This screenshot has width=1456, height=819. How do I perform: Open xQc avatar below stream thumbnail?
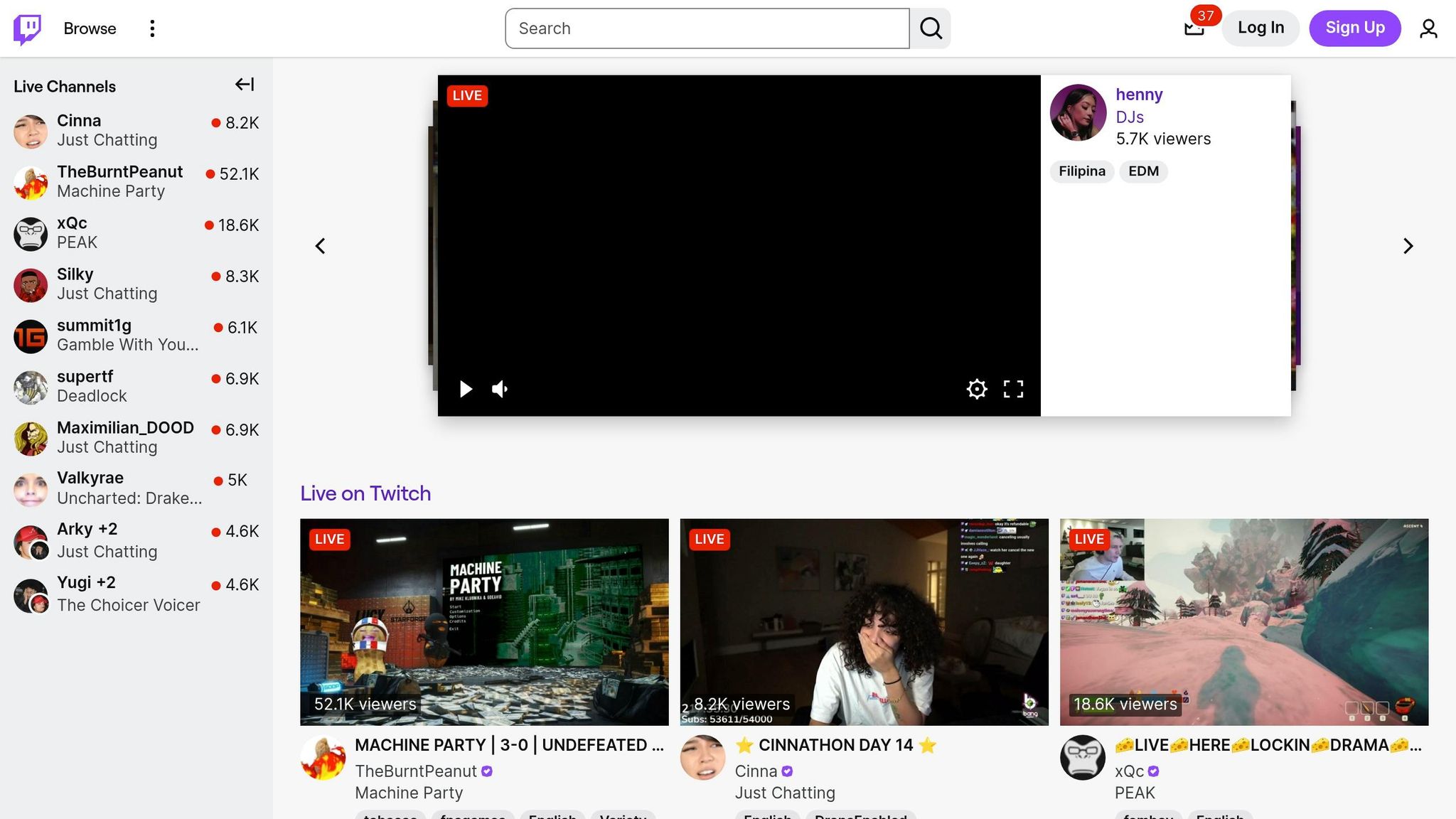[x=1083, y=758]
